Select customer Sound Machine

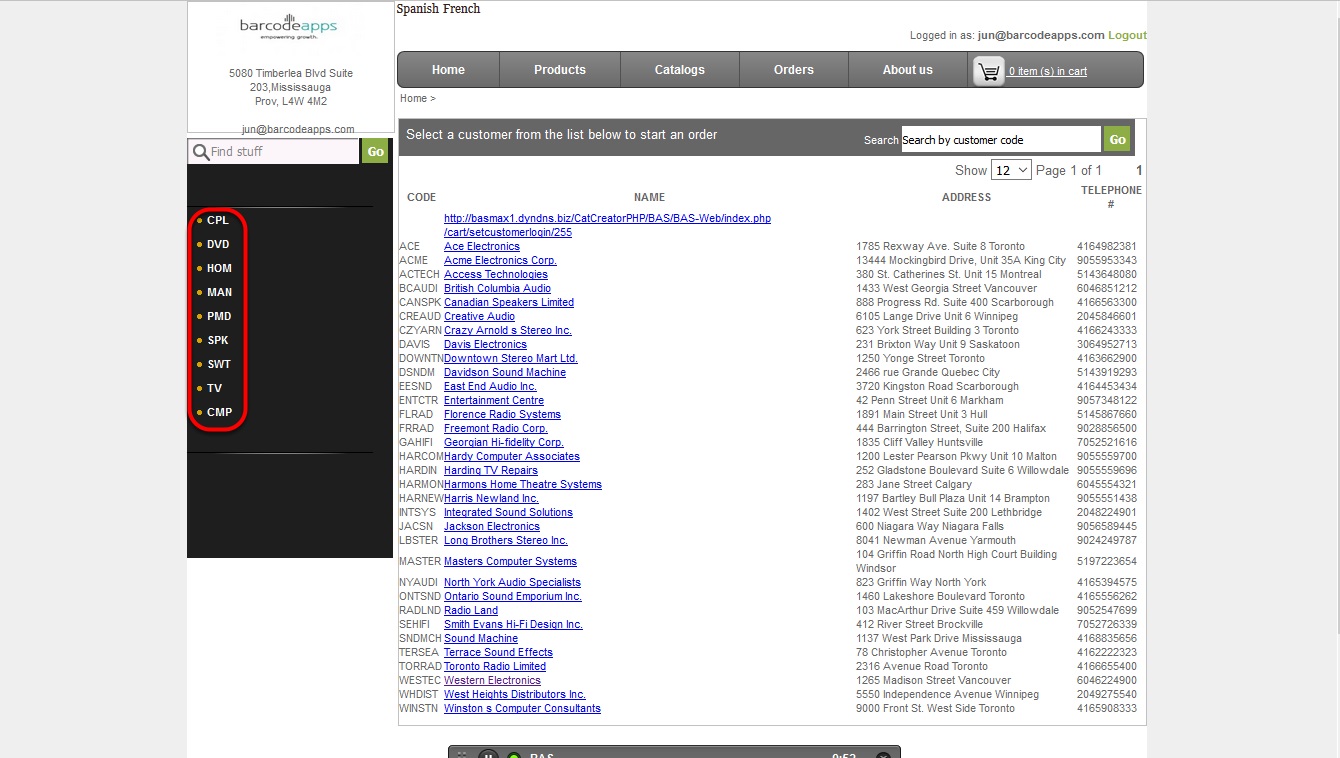481,638
